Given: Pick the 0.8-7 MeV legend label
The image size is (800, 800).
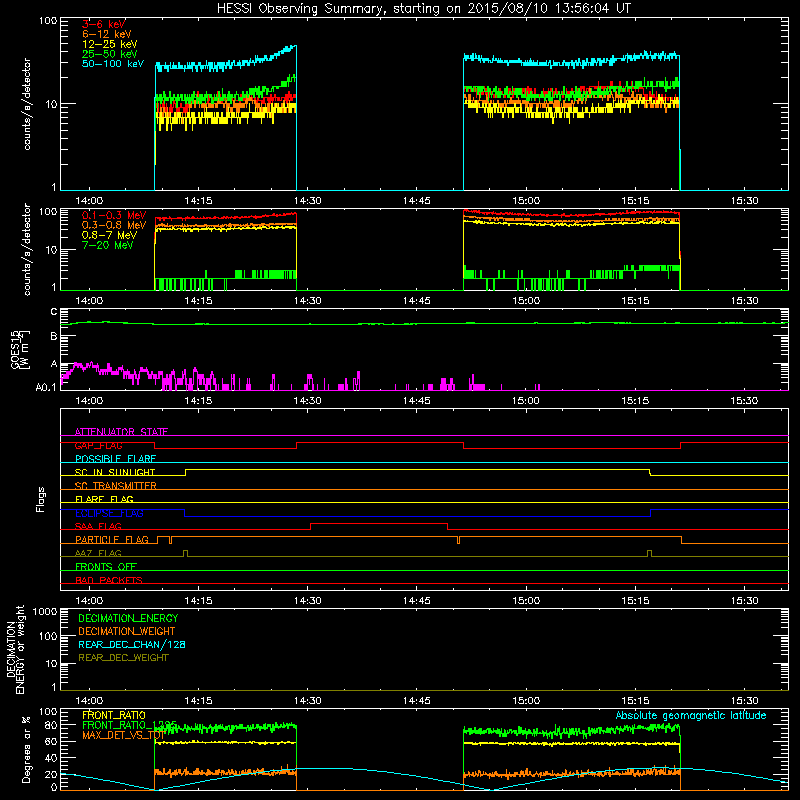Looking at the screenshot, I should coord(109,235).
